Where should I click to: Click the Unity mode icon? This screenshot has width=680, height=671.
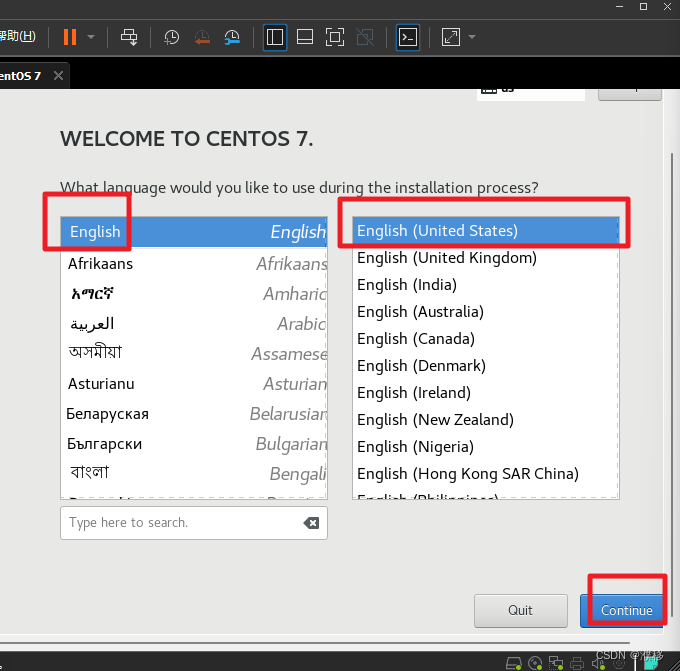[x=365, y=37]
